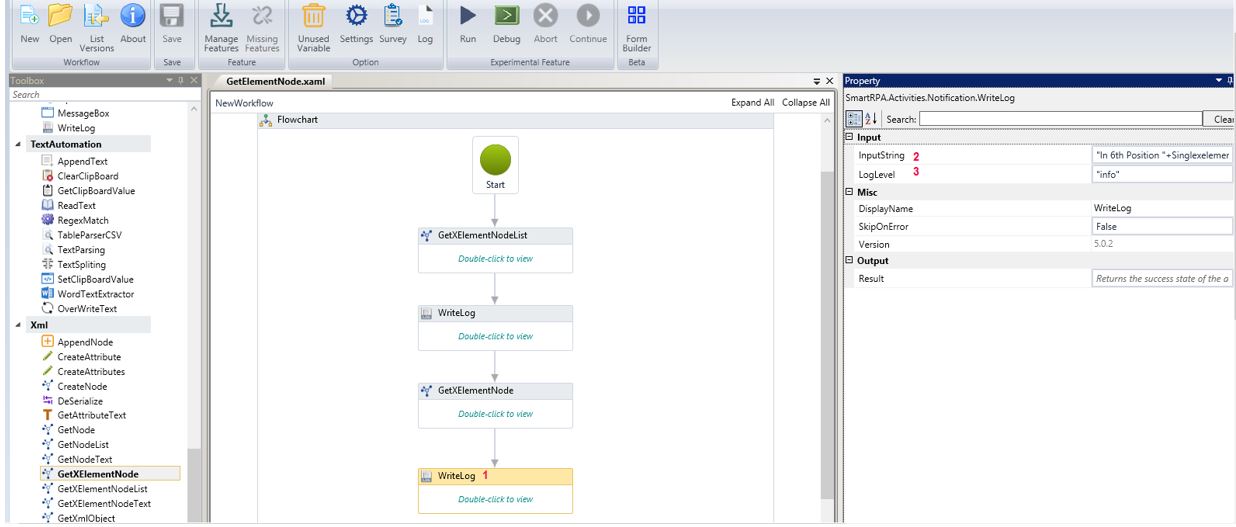Open a workflow with the Open icon

[x=62, y=16]
